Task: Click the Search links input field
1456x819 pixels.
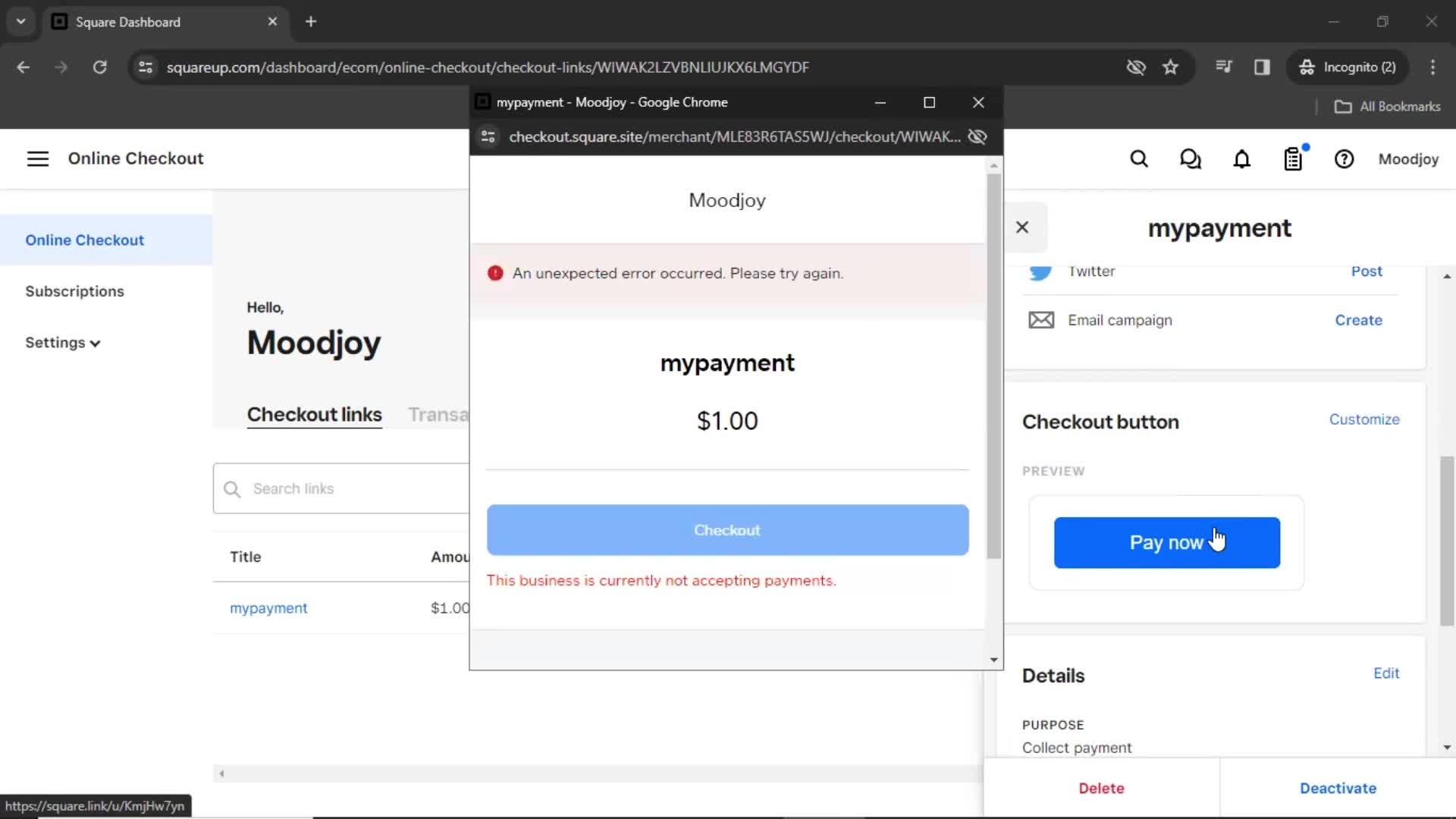Action: 341,489
